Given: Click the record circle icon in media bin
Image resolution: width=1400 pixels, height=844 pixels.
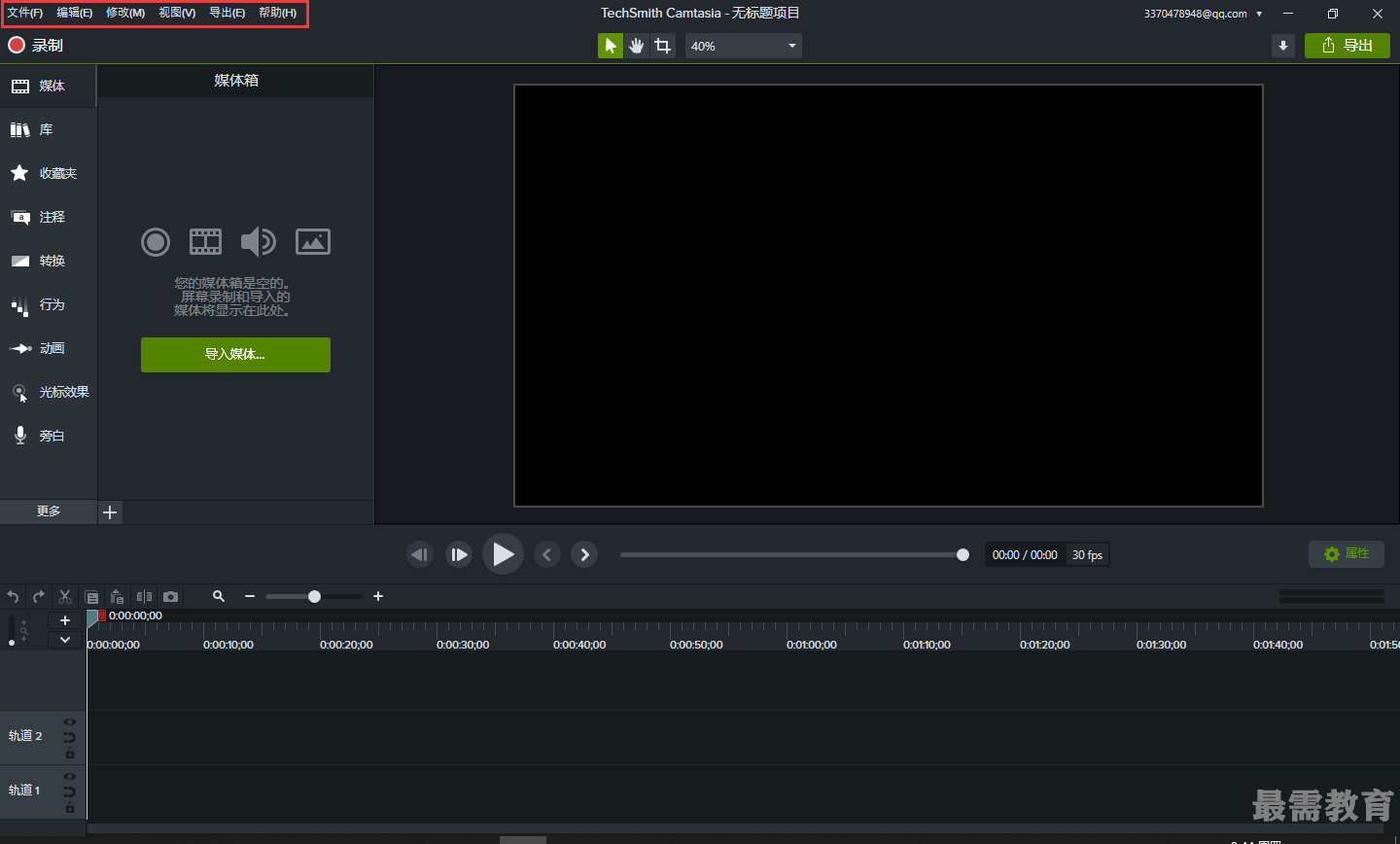Looking at the screenshot, I should point(156,242).
